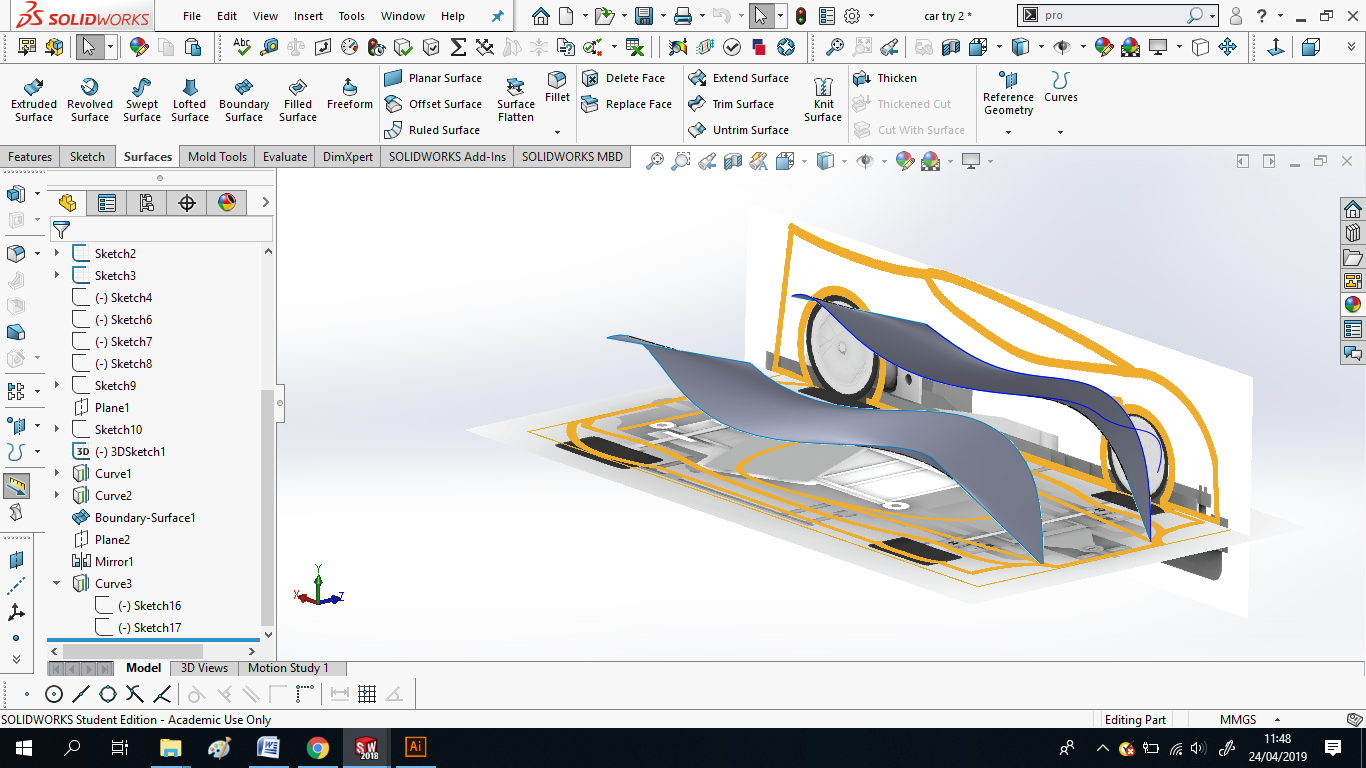
Task: Collapse the Curve3 feature node
Action: tap(56, 582)
